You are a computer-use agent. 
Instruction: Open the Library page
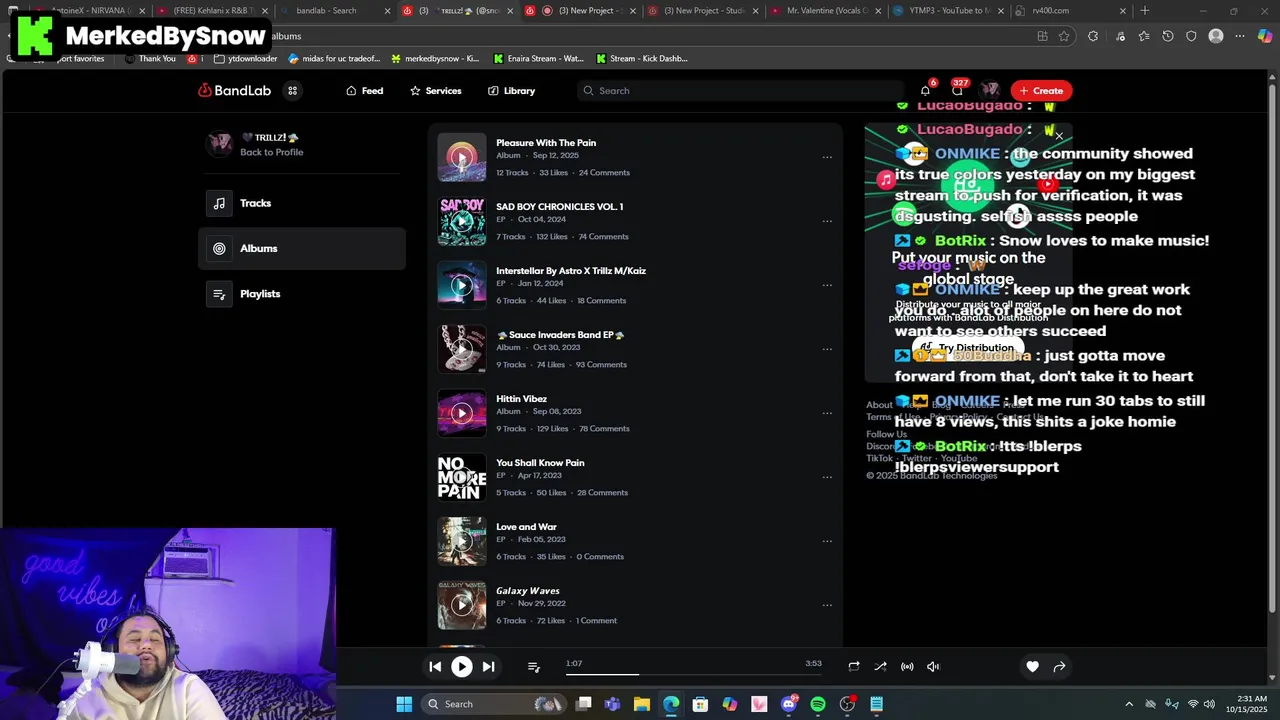[512, 91]
